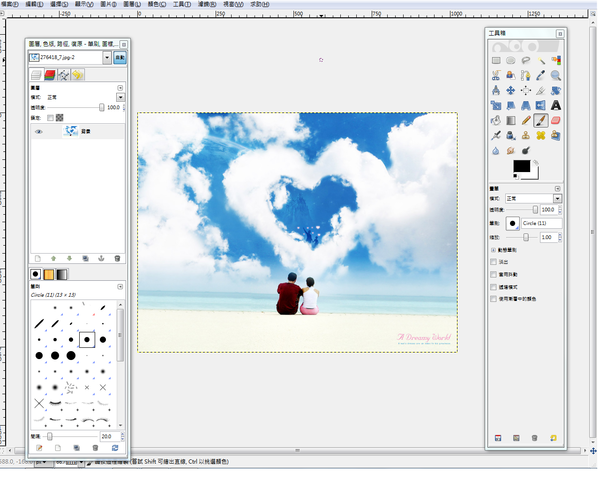Open the paint mode dropdown in tool options
The height and width of the screenshot is (480, 600).
pos(557,198)
